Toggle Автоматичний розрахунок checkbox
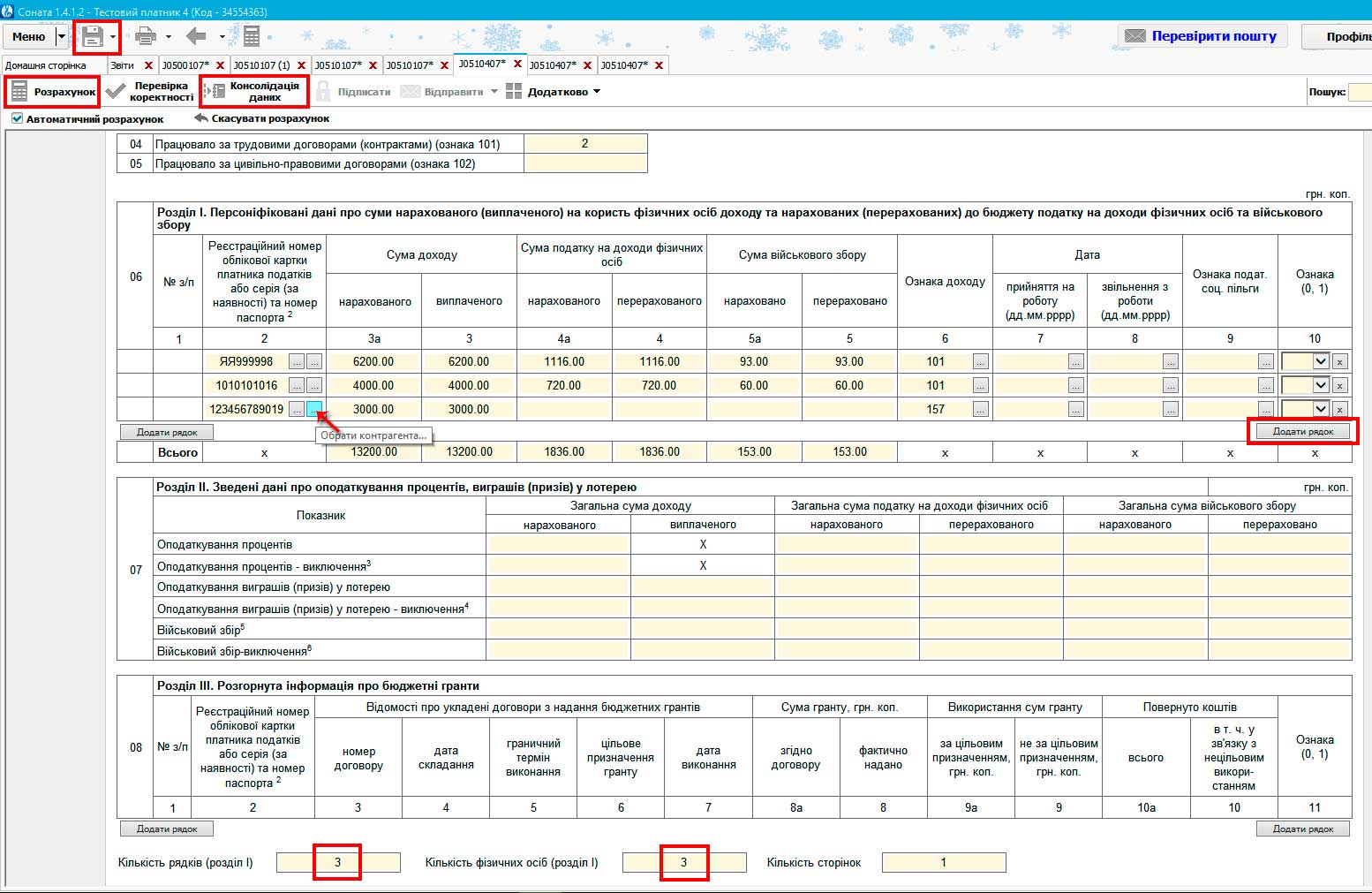This screenshot has height=893, width=1372. click(18, 118)
